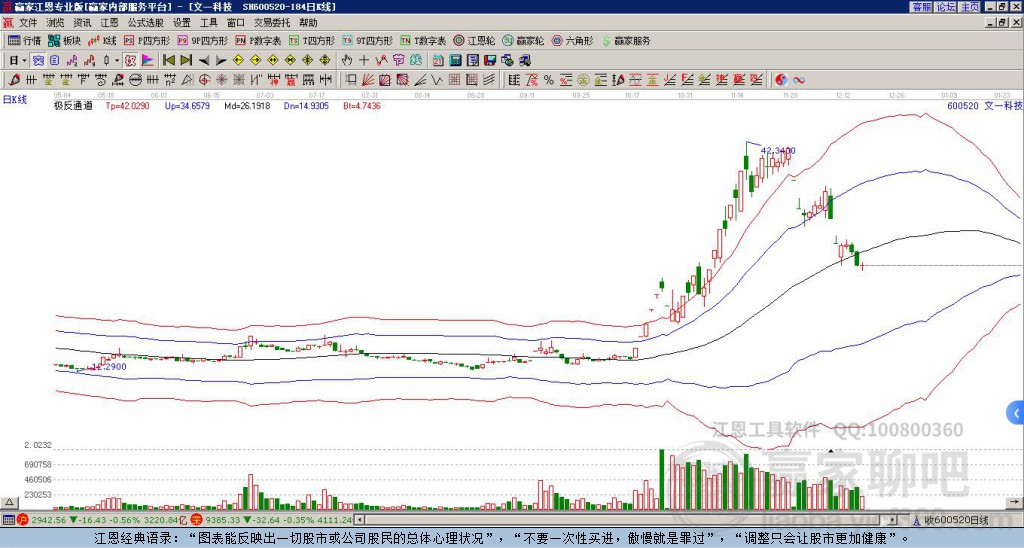Open the 帮助 menu
This screenshot has width=1024, height=548.
pos(308,23)
